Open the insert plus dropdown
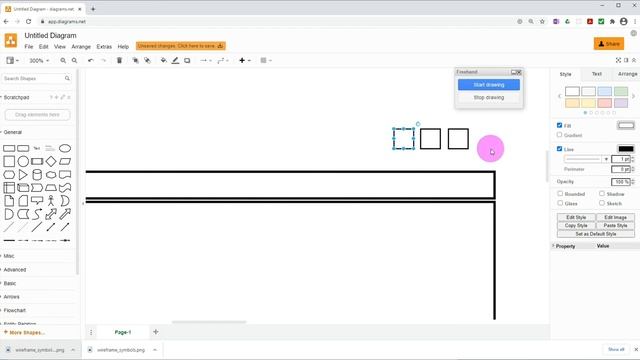The height and width of the screenshot is (360, 640). [x=244, y=60]
